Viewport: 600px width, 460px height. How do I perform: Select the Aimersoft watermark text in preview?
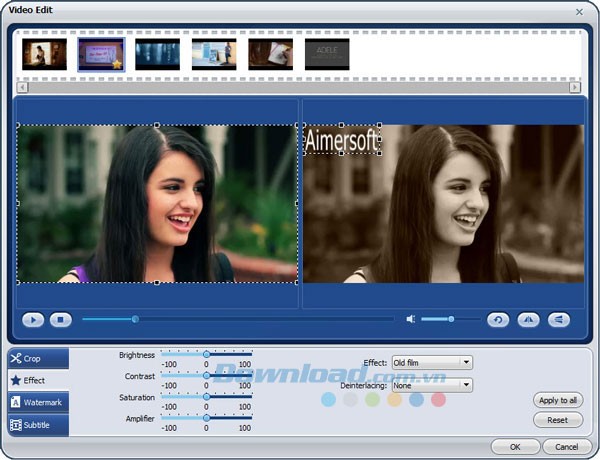341,140
